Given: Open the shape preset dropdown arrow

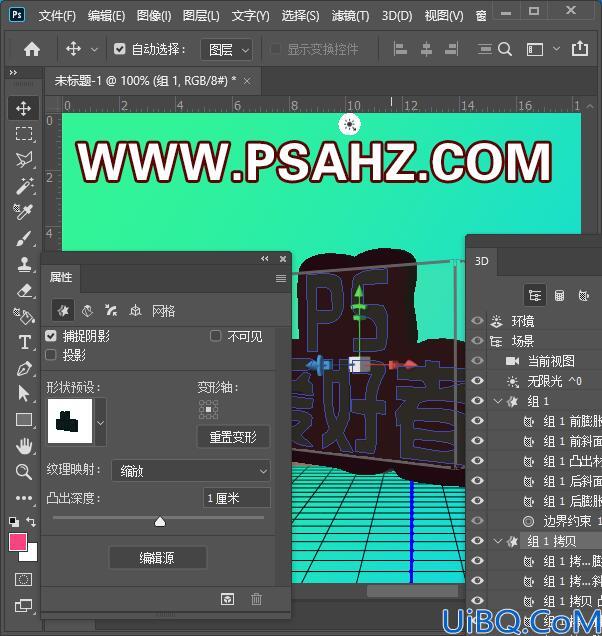Looking at the screenshot, I should (100, 422).
